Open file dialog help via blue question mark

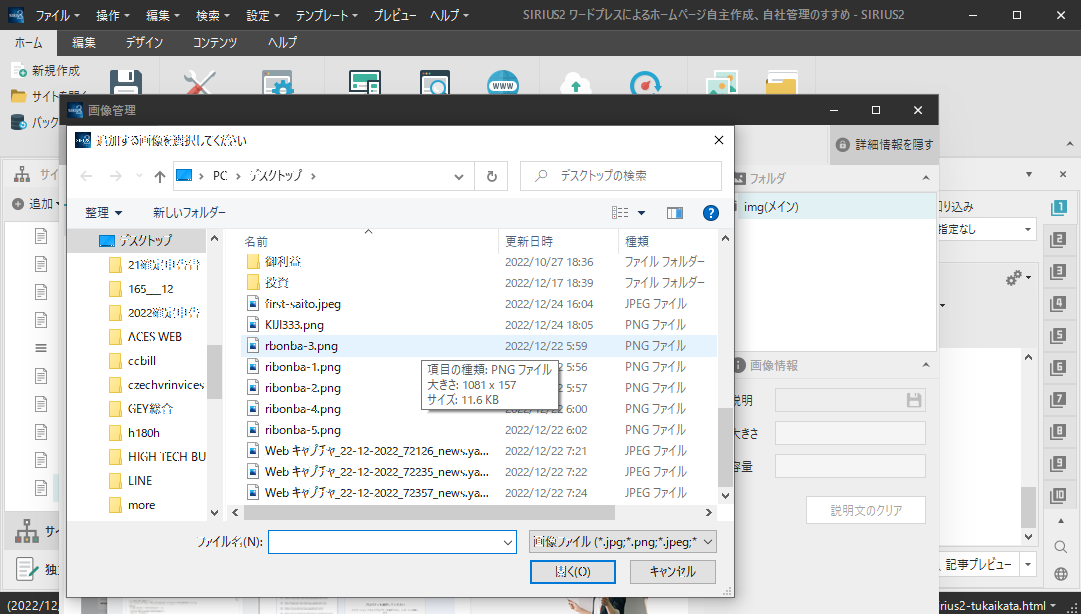711,213
